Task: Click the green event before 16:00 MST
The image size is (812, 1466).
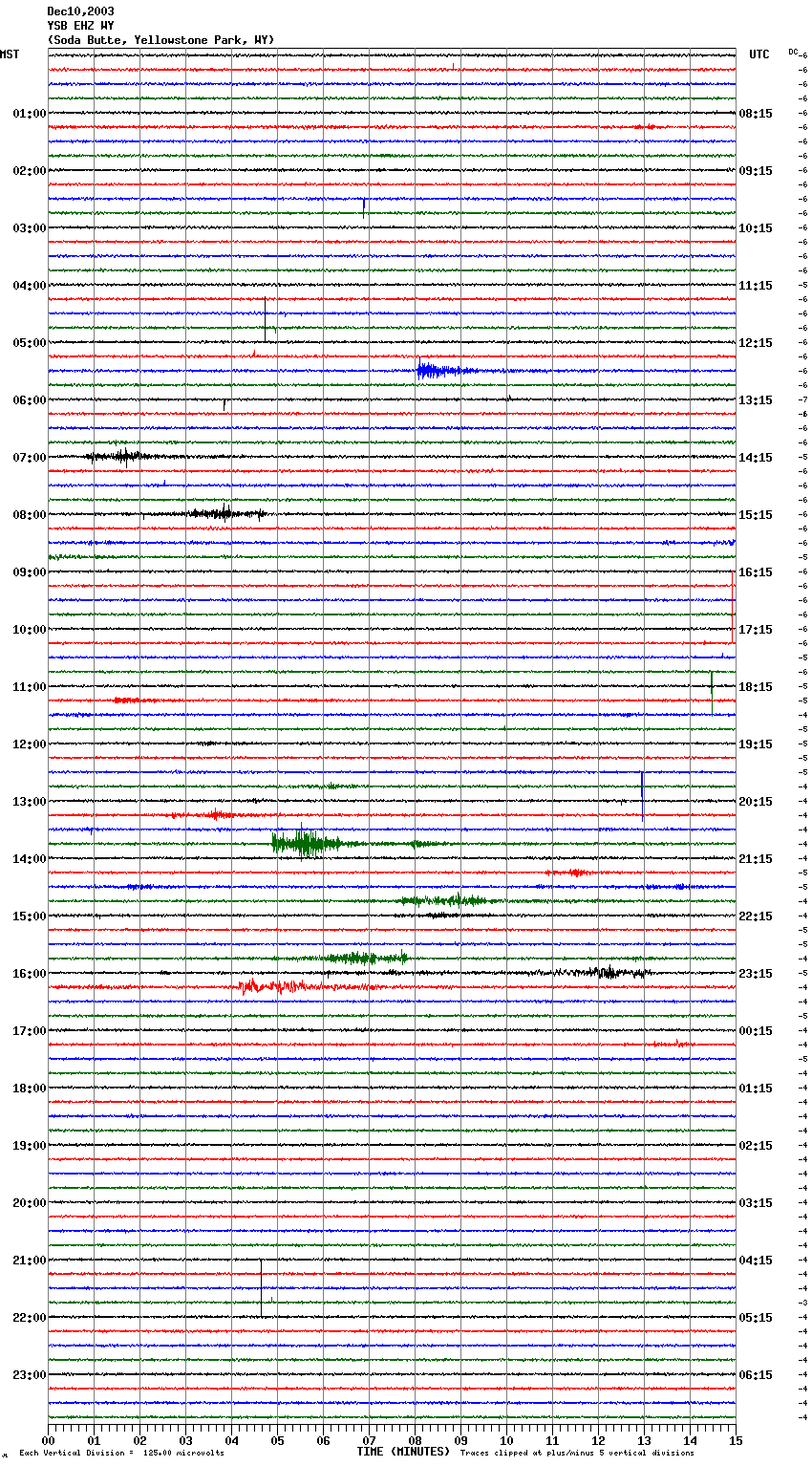Action: click(x=363, y=958)
